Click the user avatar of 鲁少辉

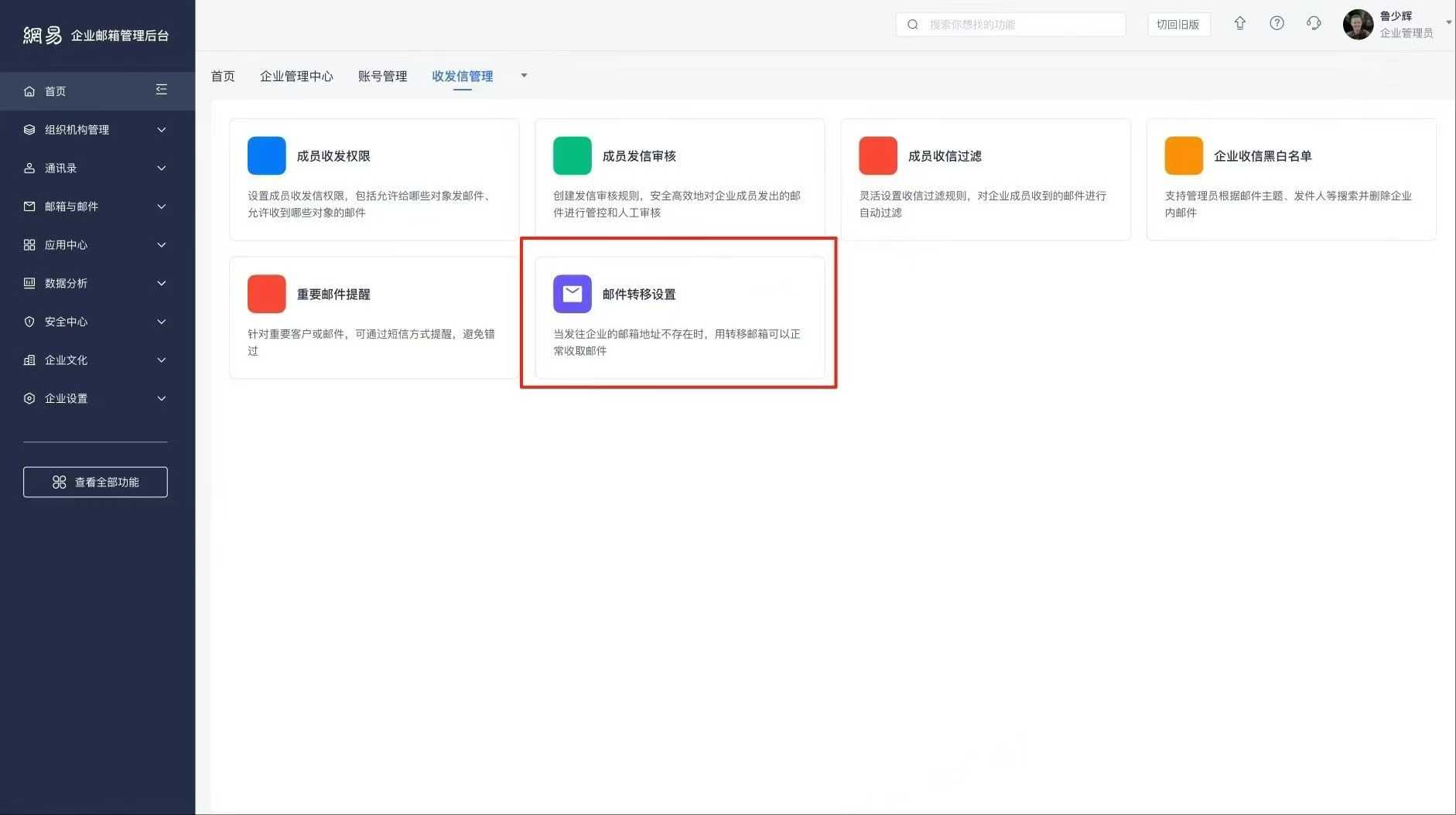(x=1358, y=25)
